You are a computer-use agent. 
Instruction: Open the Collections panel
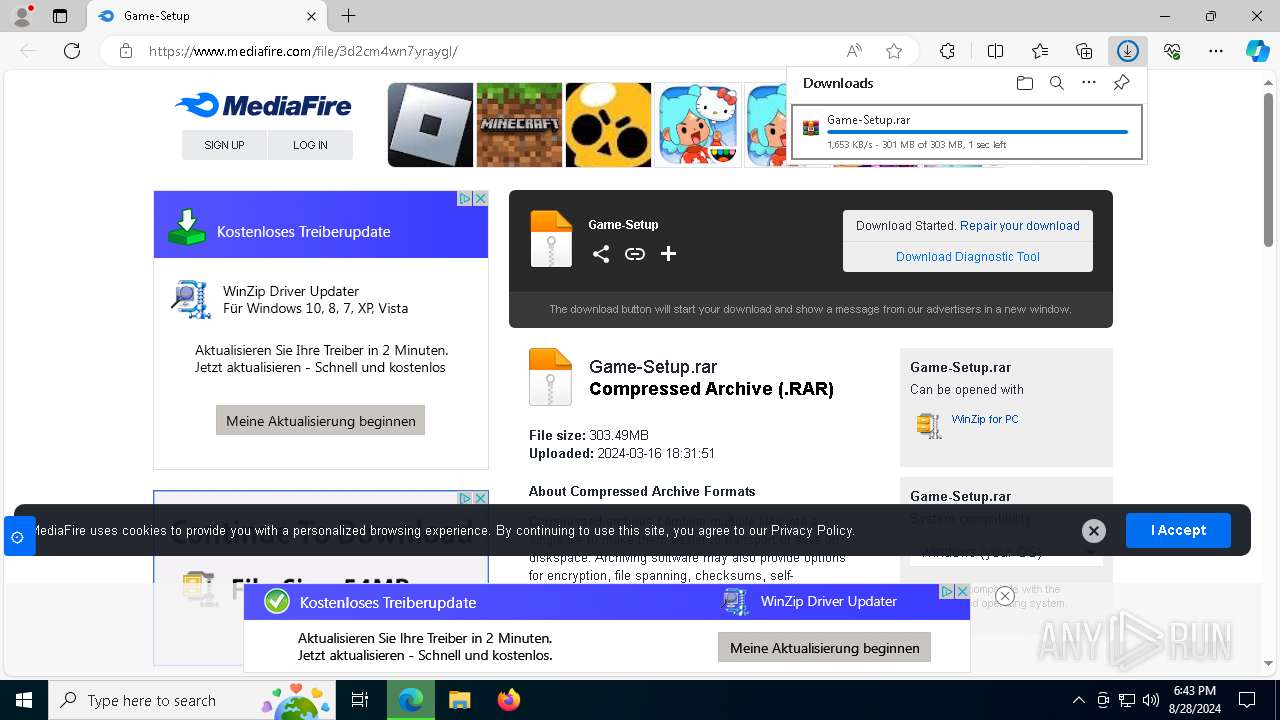click(1084, 51)
